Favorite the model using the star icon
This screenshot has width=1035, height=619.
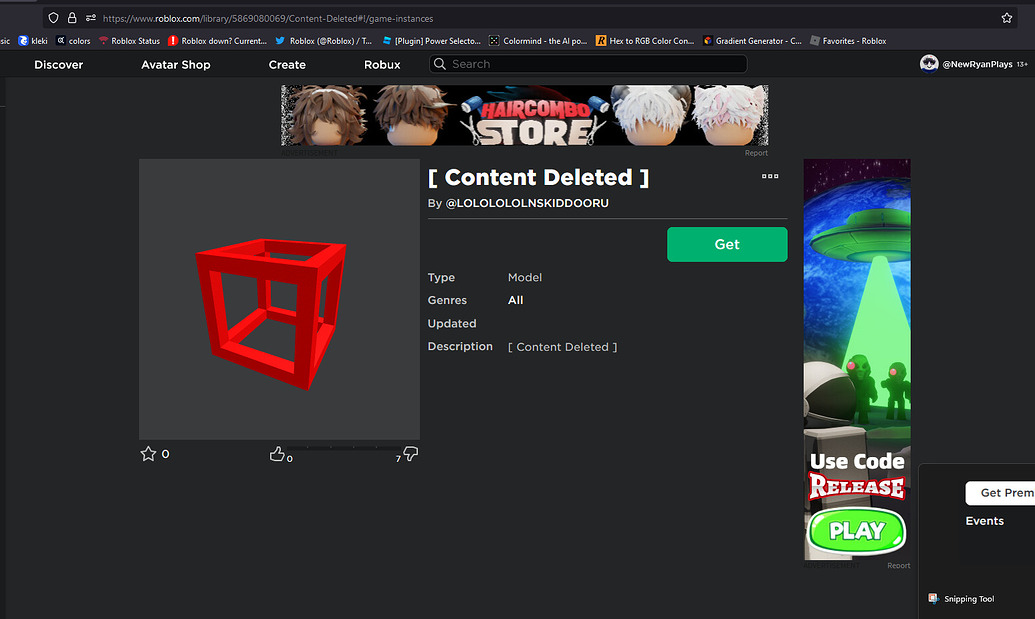click(x=147, y=453)
